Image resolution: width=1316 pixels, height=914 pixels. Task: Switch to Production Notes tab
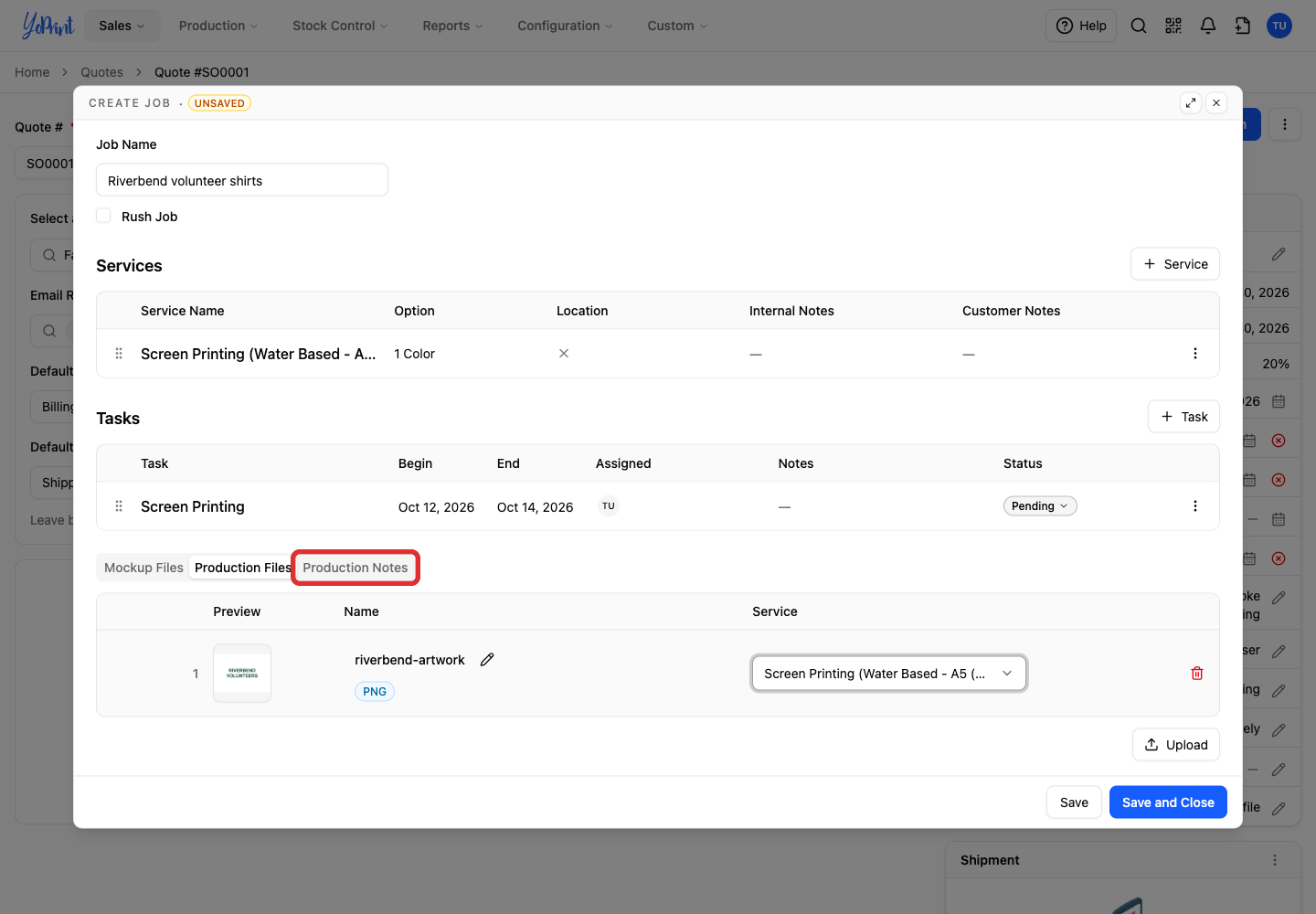click(x=356, y=568)
